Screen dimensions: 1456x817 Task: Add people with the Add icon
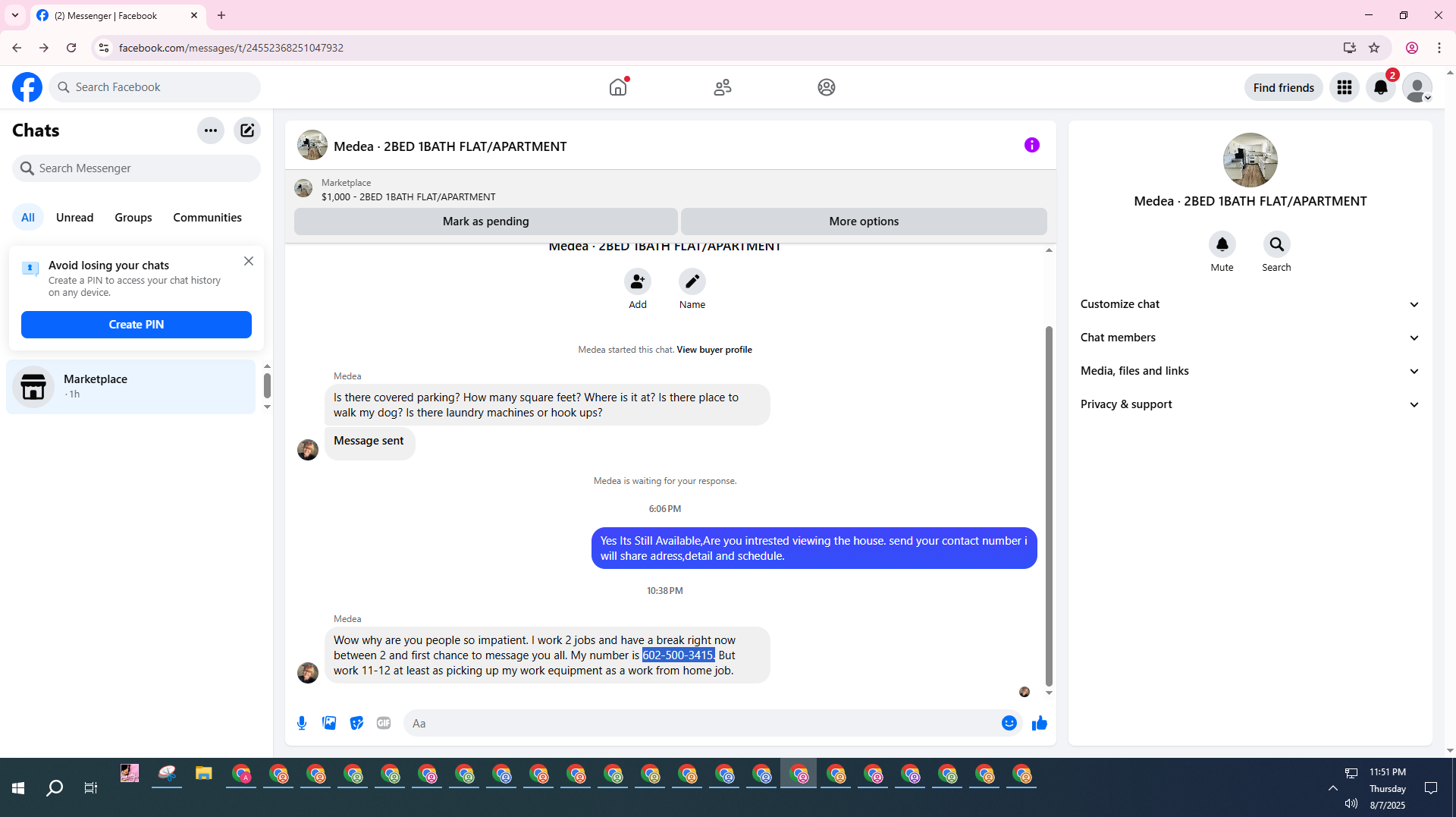pos(638,281)
